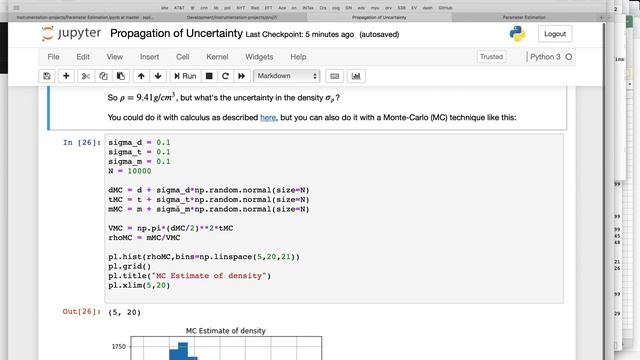The image size is (640, 360).
Task: Open the cell type Markdown dropdown
Action: [287, 76]
